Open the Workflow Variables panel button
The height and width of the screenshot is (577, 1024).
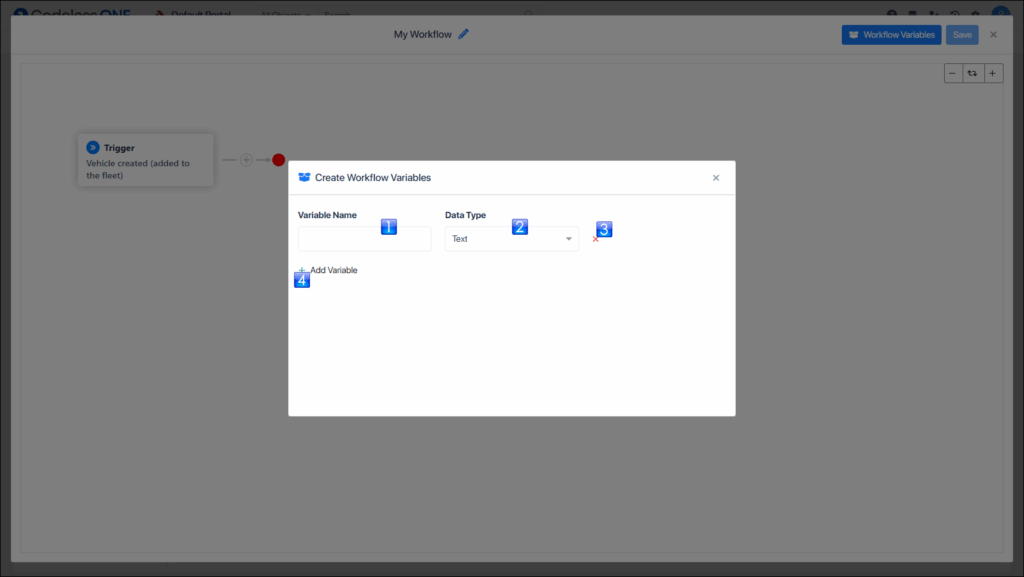point(890,33)
